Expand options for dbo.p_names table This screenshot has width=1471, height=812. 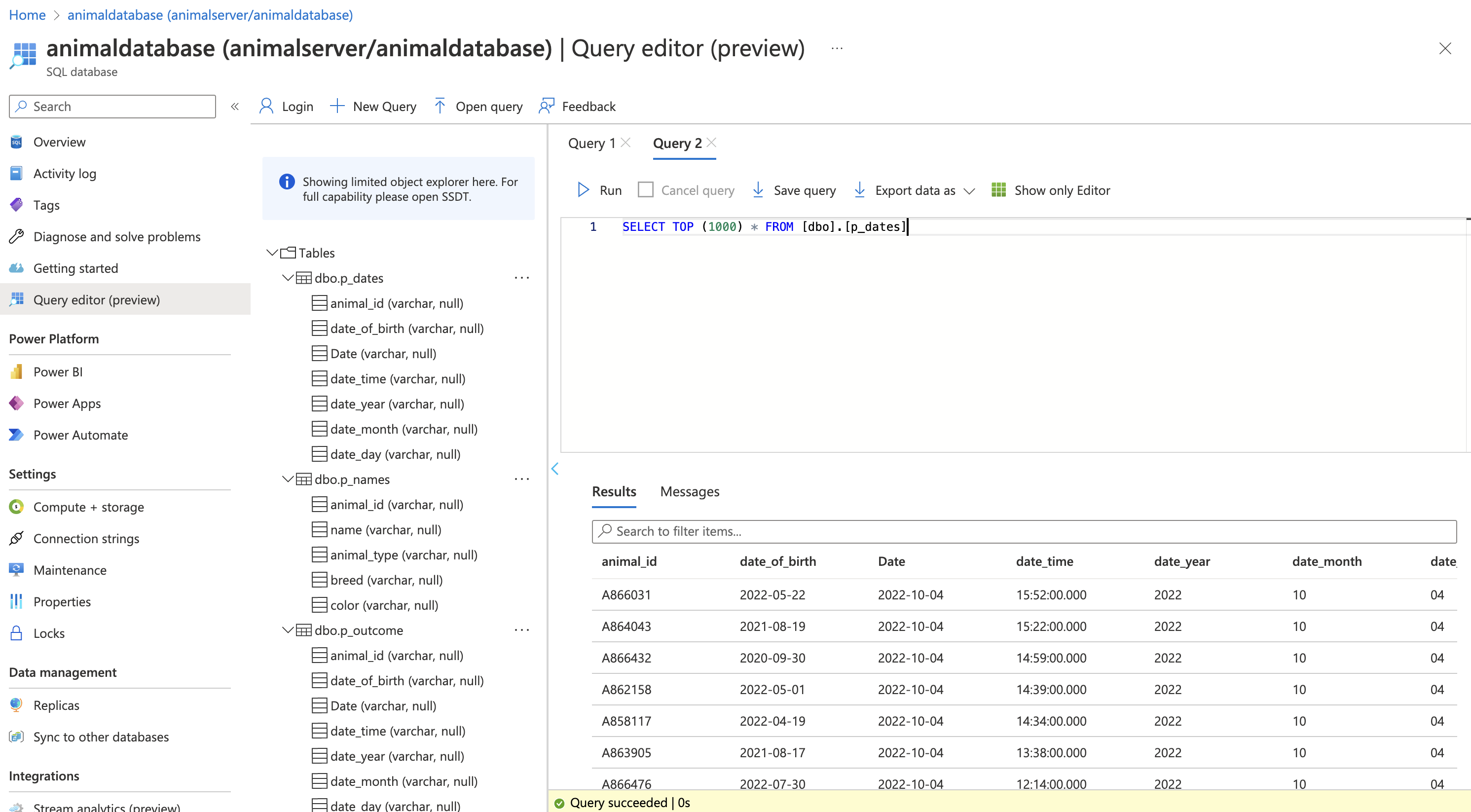(x=521, y=479)
